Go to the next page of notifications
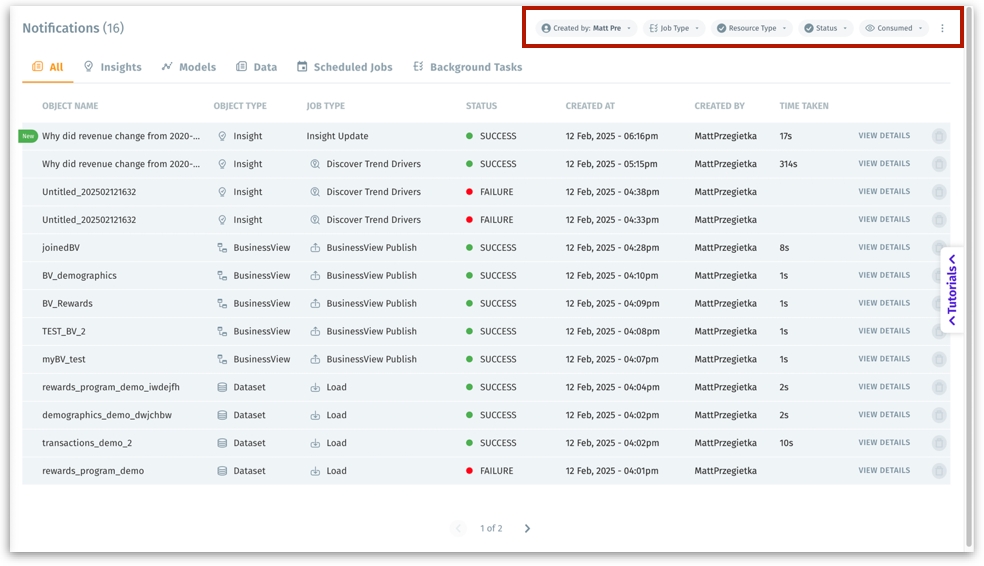This screenshot has width=984, height=566. (x=527, y=528)
